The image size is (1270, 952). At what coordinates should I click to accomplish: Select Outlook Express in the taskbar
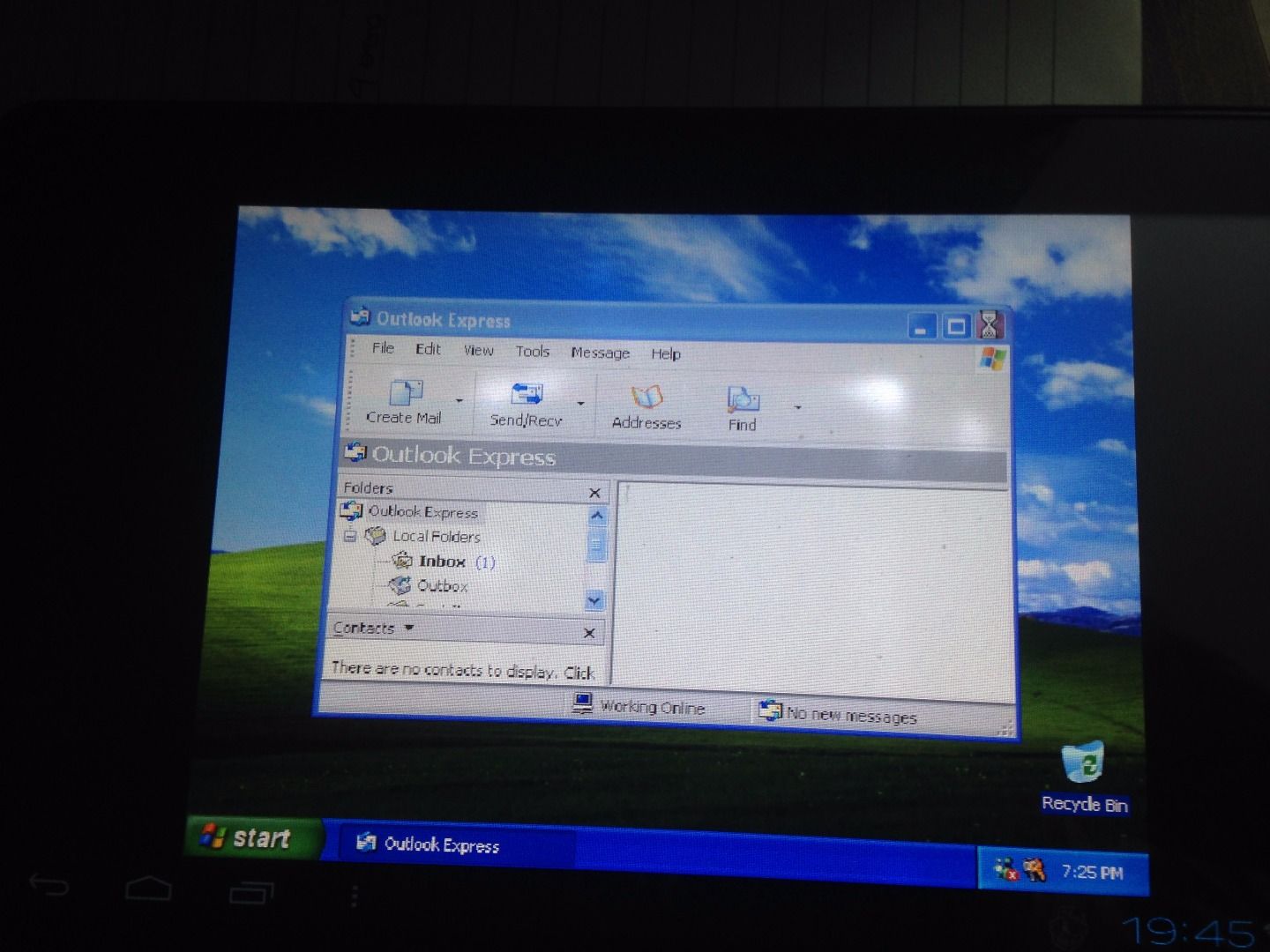tap(441, 845)
